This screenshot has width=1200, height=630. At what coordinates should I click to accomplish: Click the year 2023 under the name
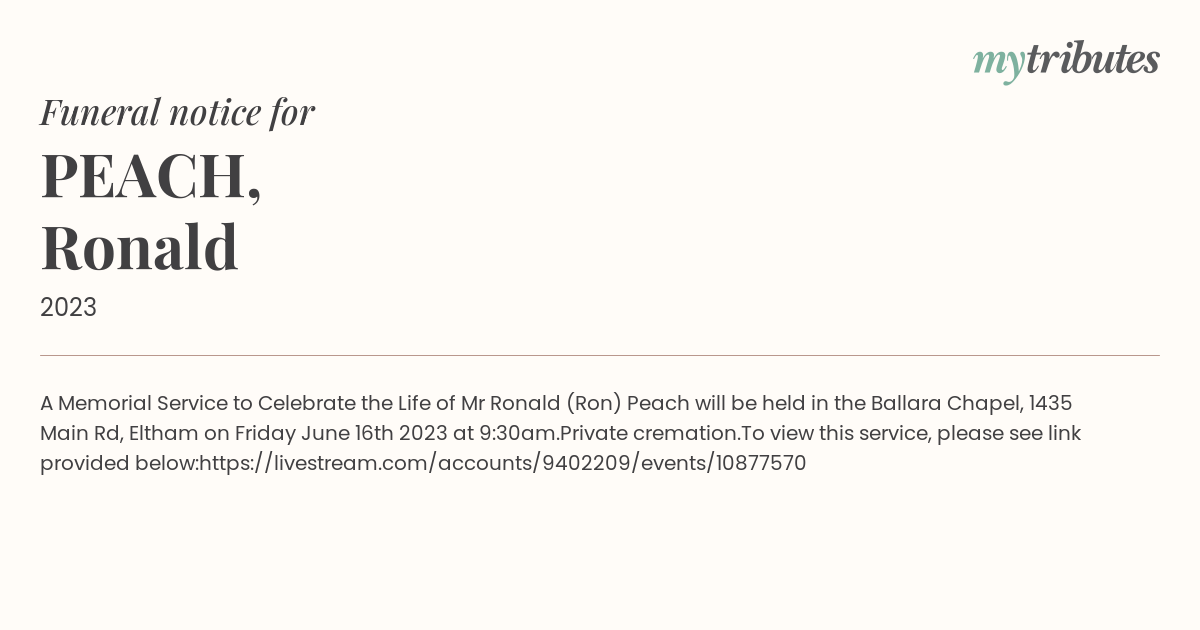(x=68, y=308)
